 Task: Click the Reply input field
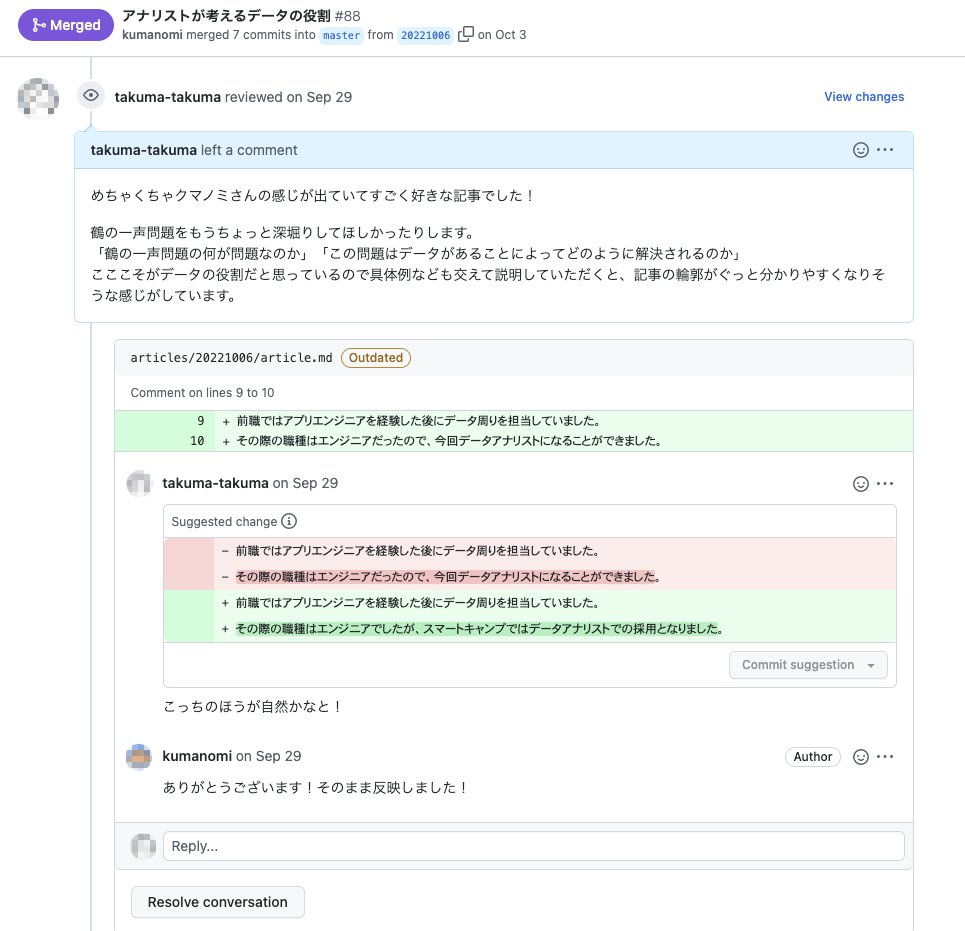[534, 846]
